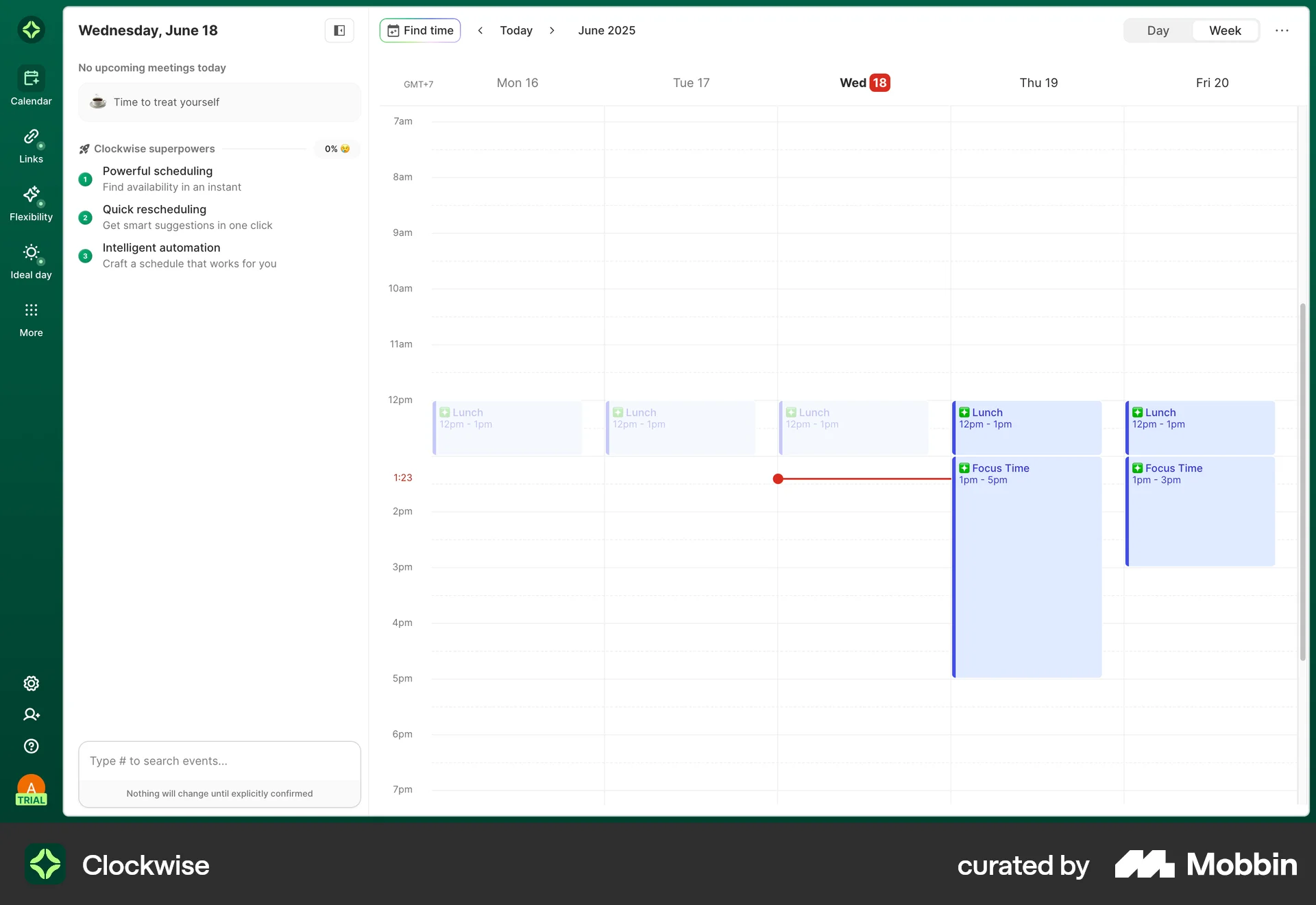Click the Find time button
1316x905 pixels.
click(x=420, y=30)
